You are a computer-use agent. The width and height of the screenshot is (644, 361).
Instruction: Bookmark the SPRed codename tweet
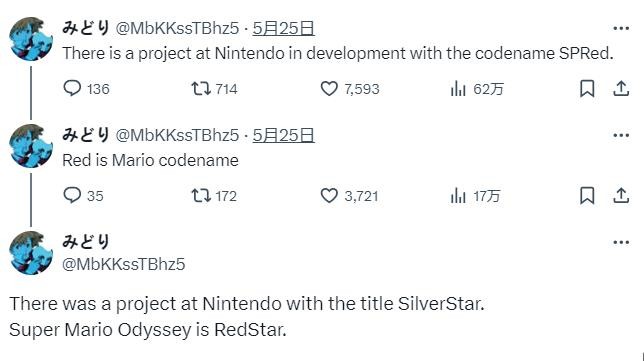587,88
